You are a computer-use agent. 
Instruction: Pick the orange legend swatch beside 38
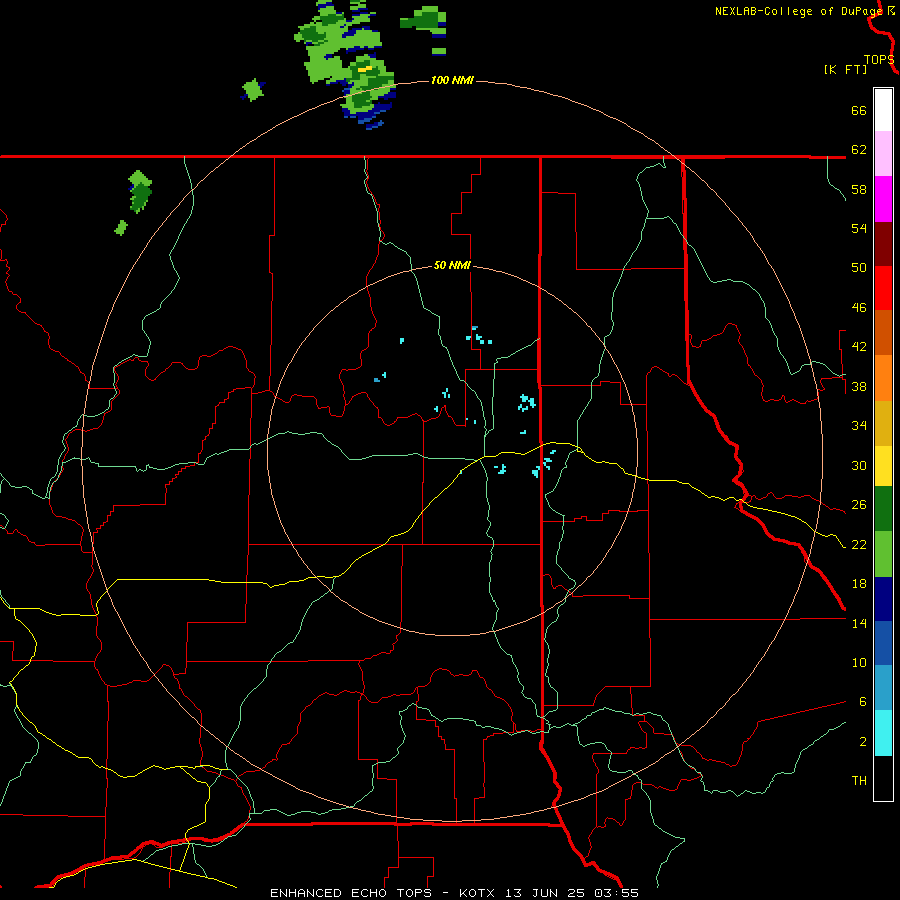[x=883, y=378]
